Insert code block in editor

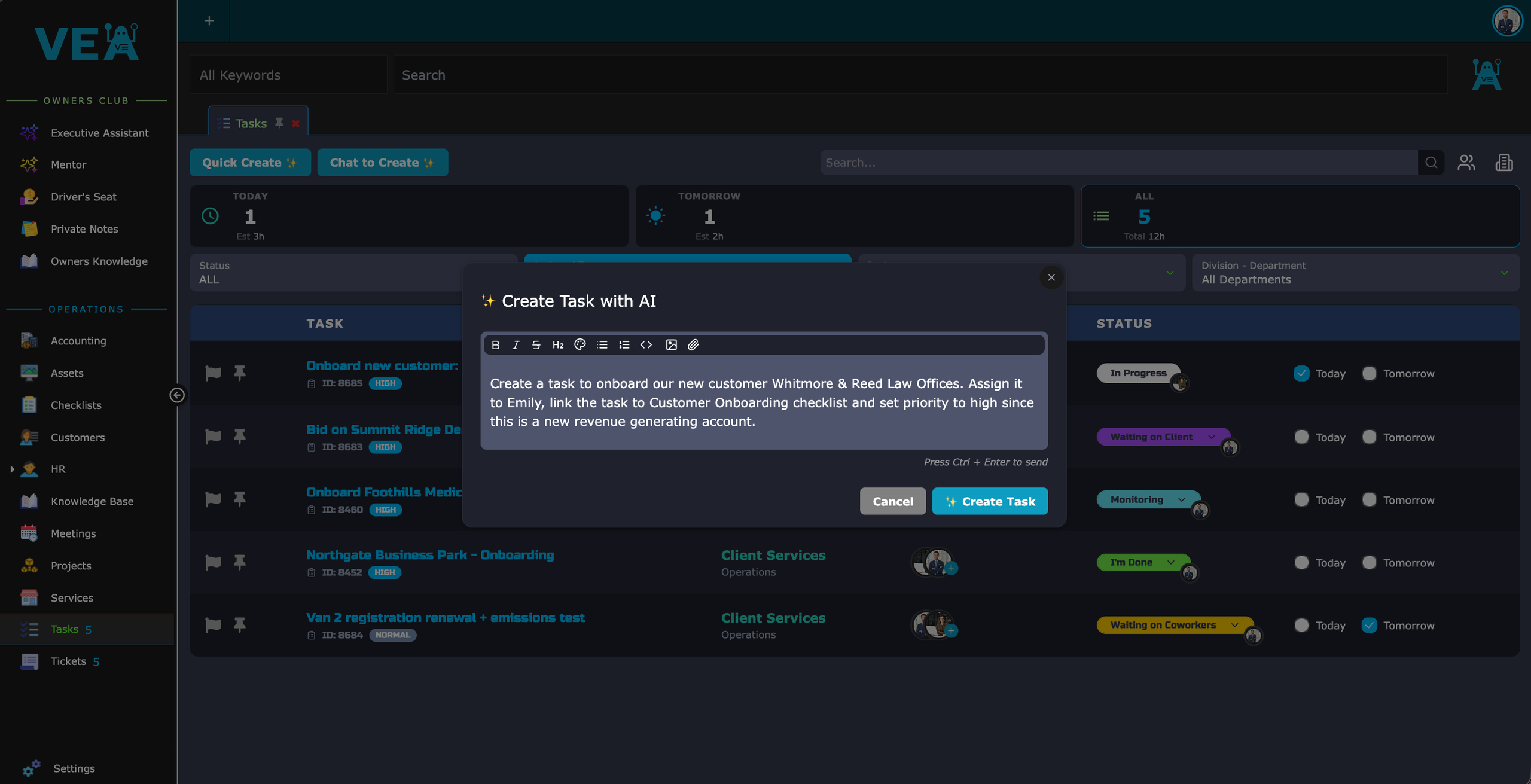[646, 344]
